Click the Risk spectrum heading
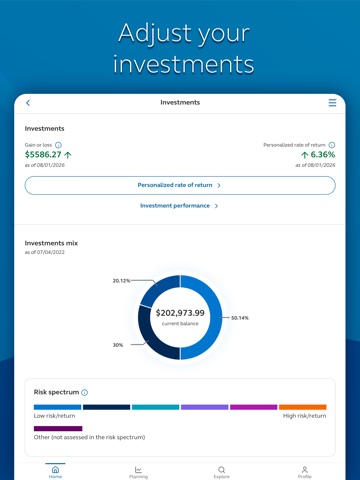Image resolution: width=360 pixels, height=480 pixels. [x=56, y=392]
